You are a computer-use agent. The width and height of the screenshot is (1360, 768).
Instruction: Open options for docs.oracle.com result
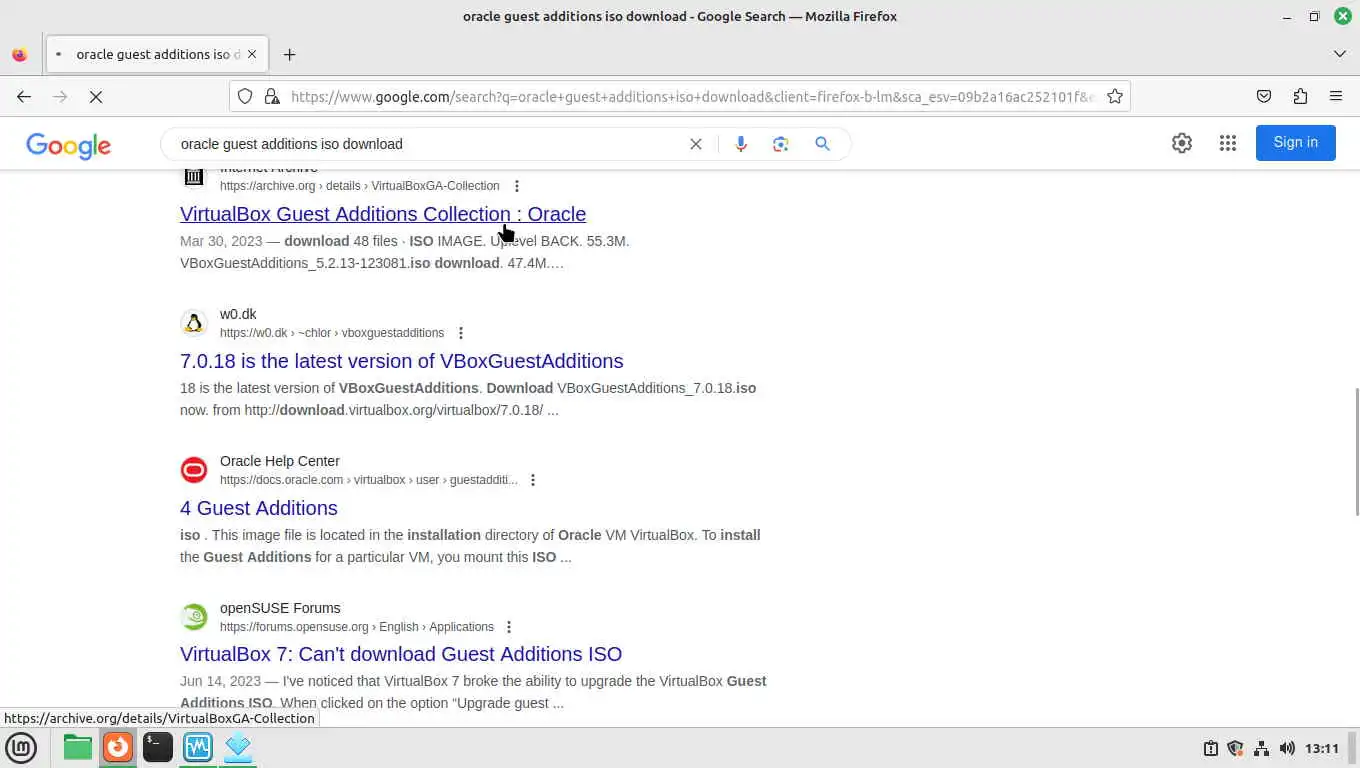(x=533, y=480)
